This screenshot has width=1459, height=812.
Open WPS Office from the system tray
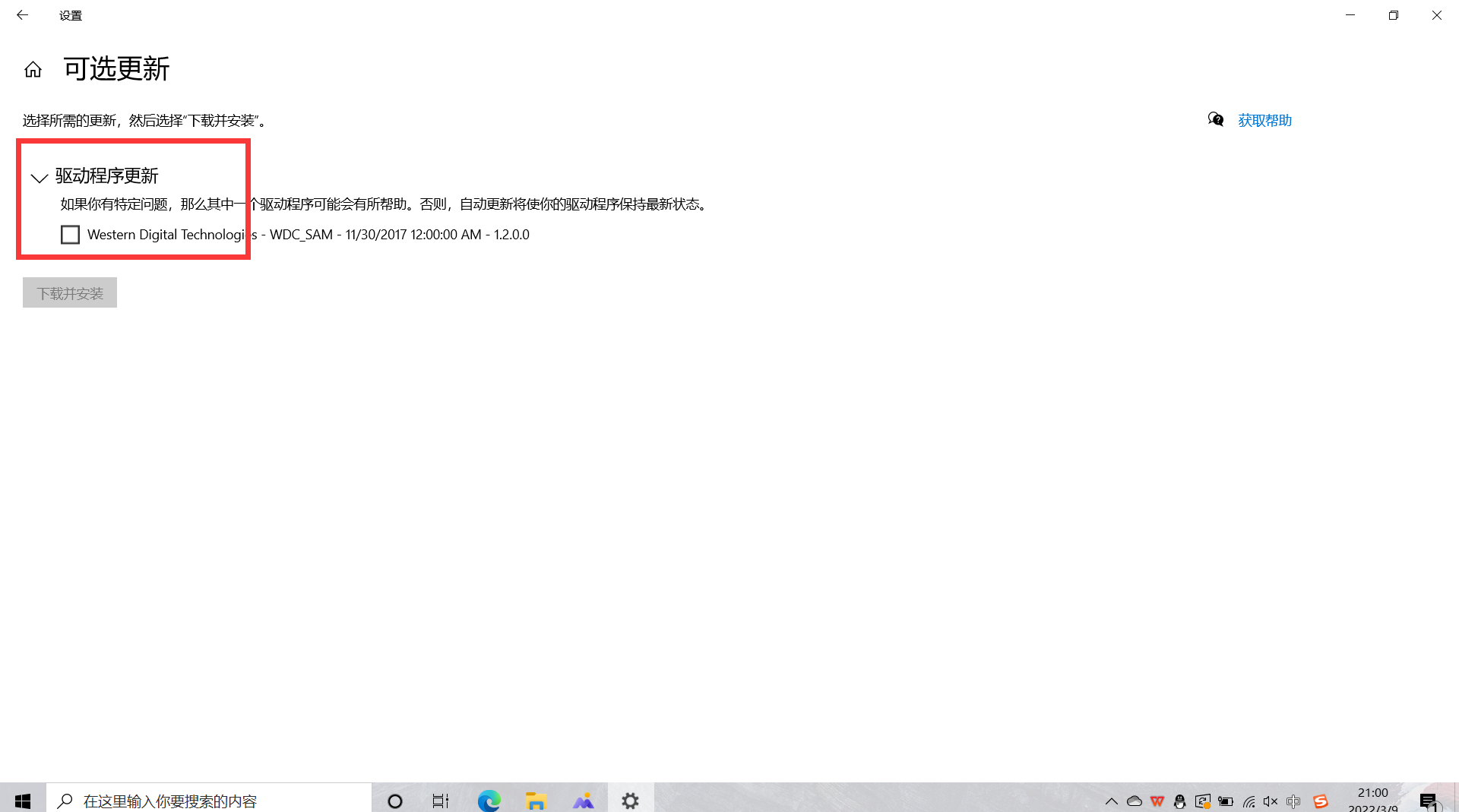1158,801
